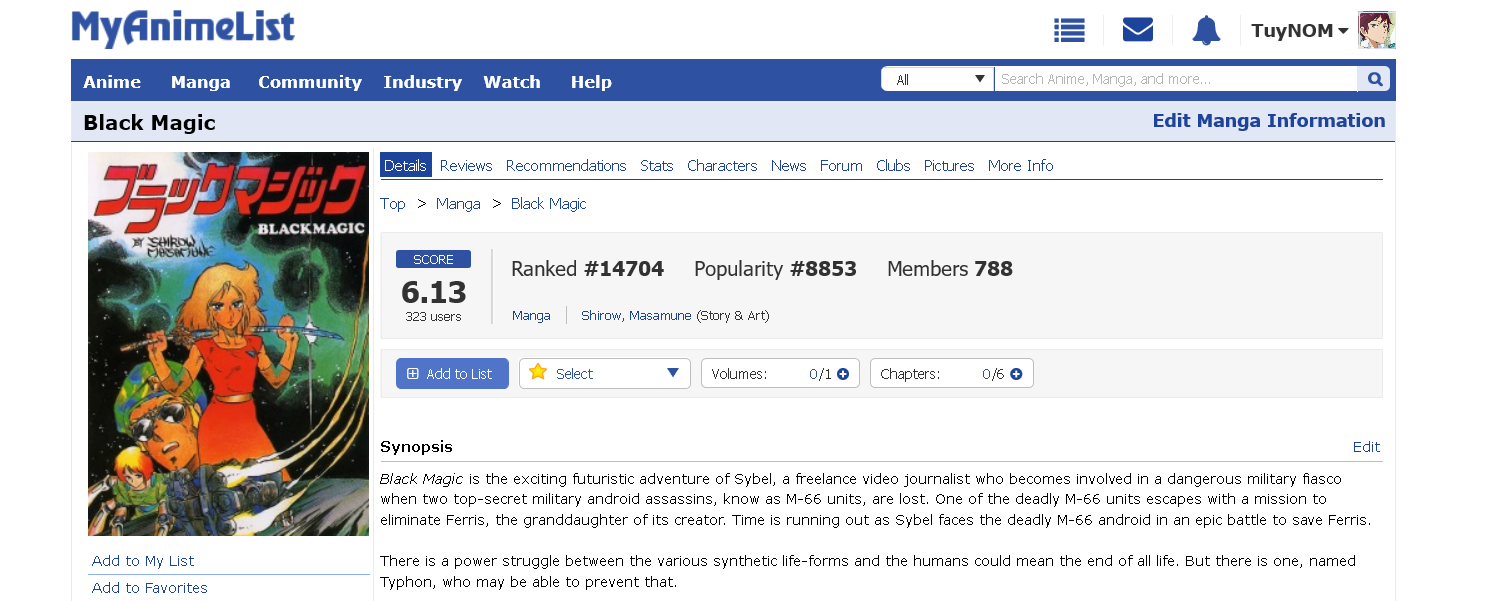Click the Manga type link under ranking
Image resolution: width=1493 pixels, height=601 pixels.
pyautogui.click(x=531, y=315)
